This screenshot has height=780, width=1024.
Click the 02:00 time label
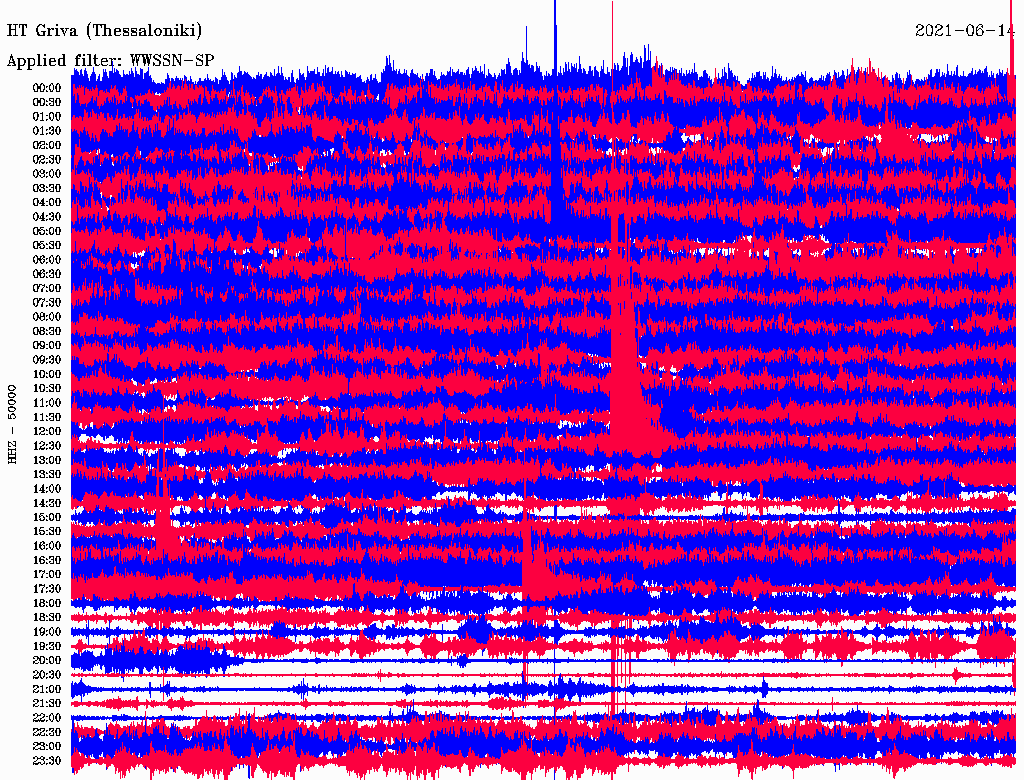coord(47,145)
